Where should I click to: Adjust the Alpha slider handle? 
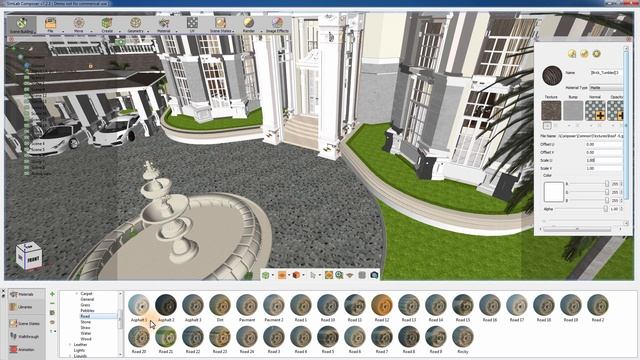click(x=605, y=209)
